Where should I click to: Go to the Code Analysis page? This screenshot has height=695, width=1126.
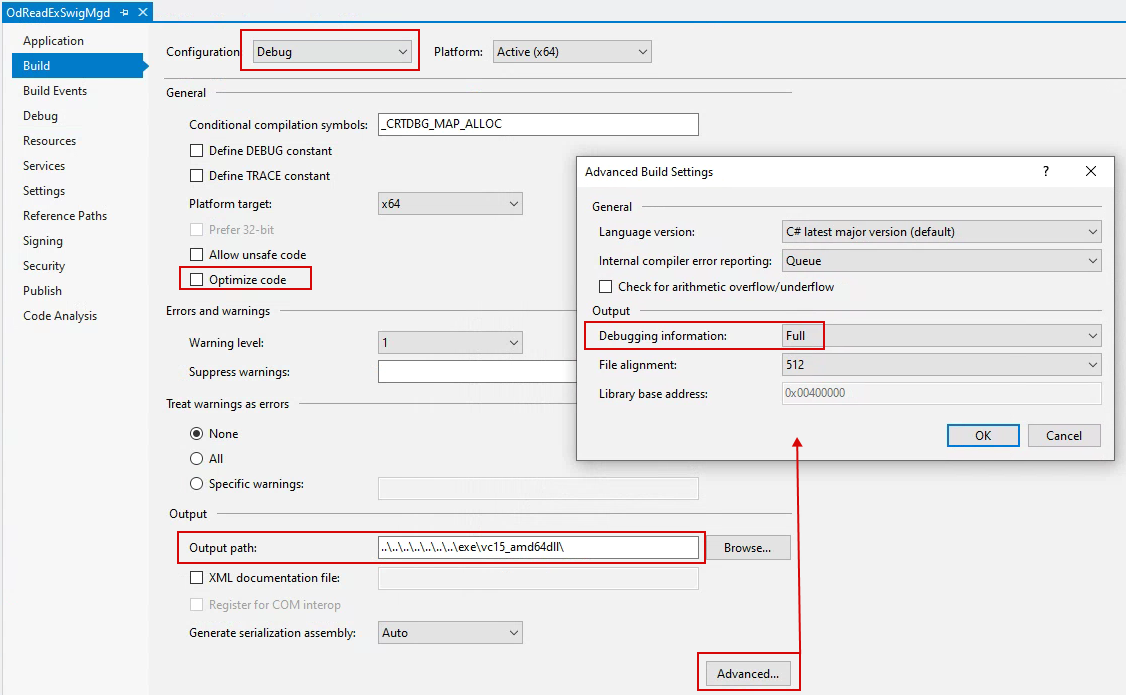pos(60,316)
